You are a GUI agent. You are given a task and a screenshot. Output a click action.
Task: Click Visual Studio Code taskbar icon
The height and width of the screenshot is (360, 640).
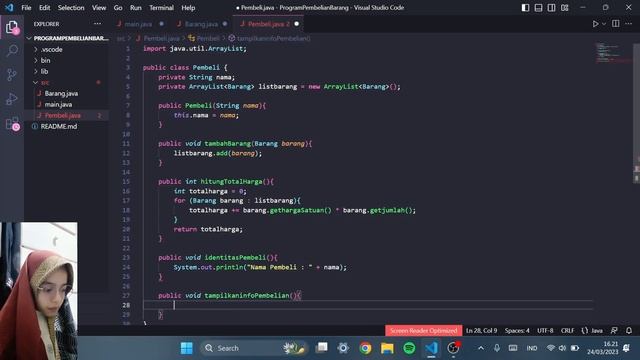[431, 348]
